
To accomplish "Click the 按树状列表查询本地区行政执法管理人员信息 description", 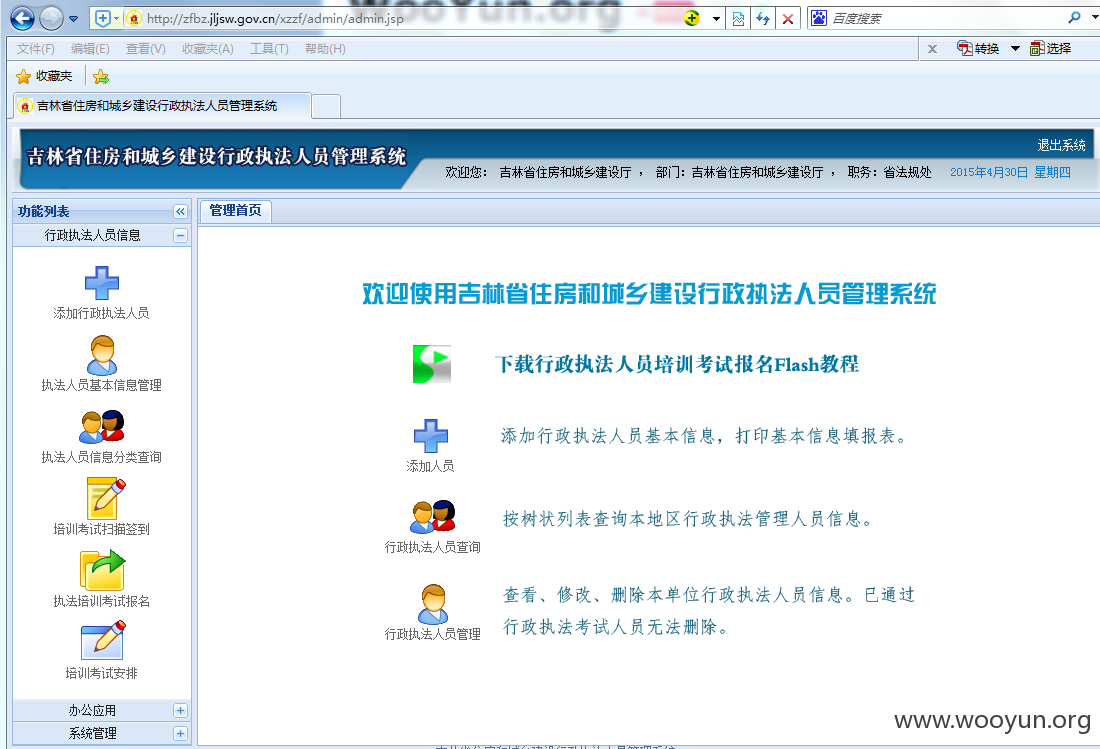I will pos(688,519).
